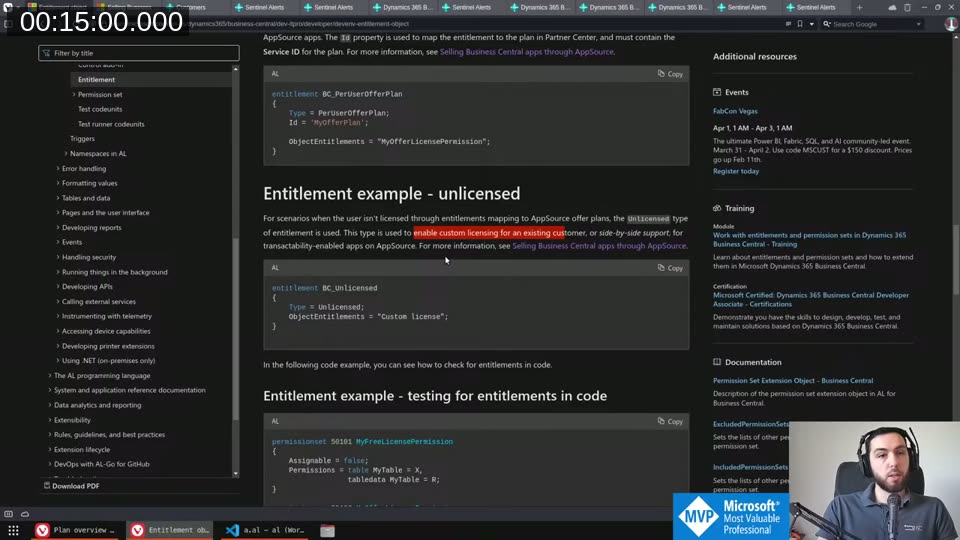Click the filter icon in sidebar search
This screenshot has height=540, width=960.
pos(47,53)
